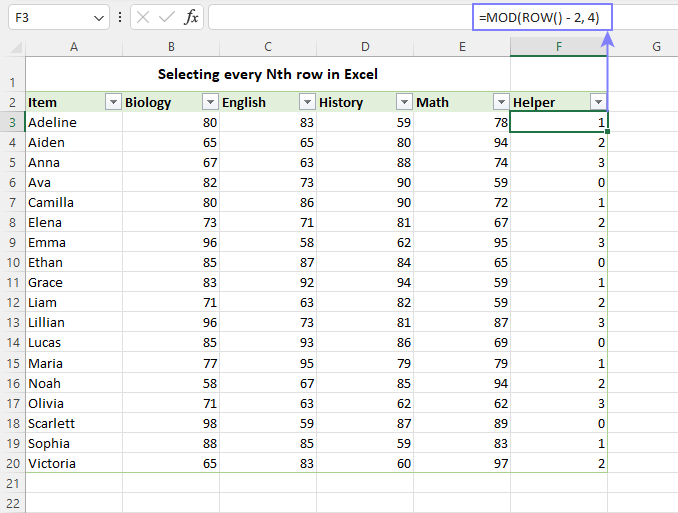Screen dimensions: 678x513
Task: Select row 10 header
Action: pos(12,263)
